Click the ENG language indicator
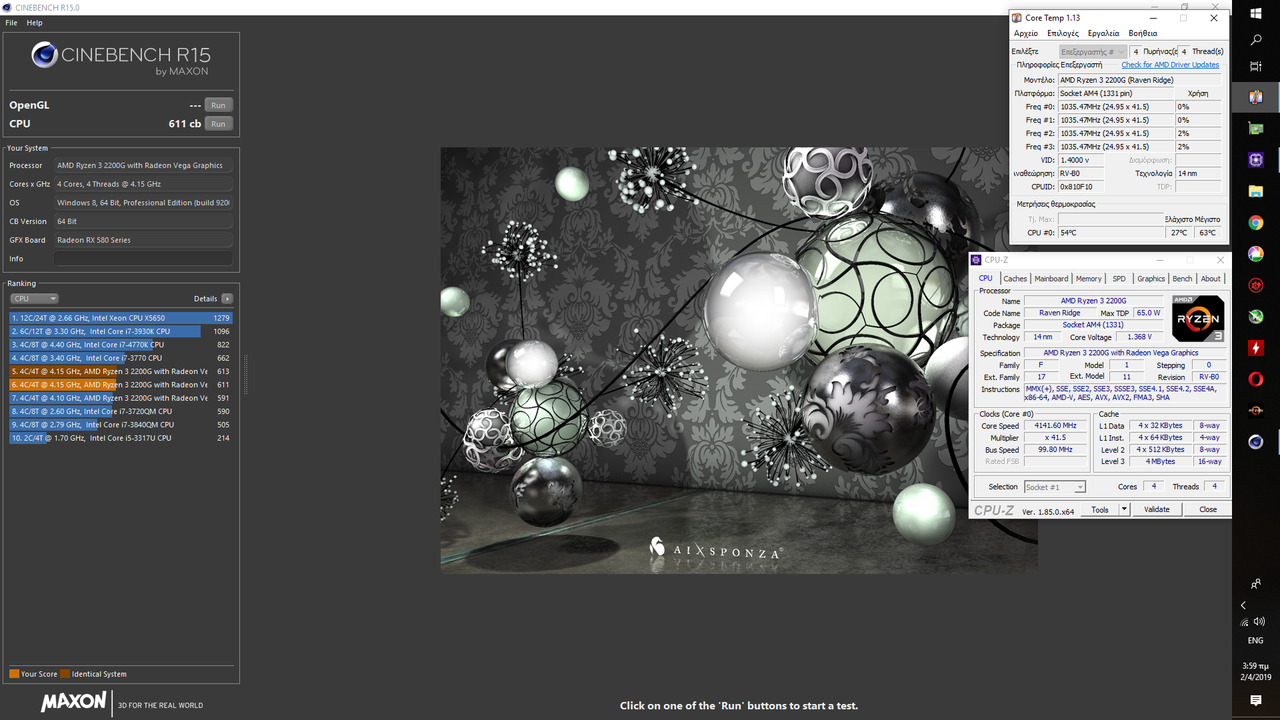The image size is (1280, 720). click(1256, 641)
